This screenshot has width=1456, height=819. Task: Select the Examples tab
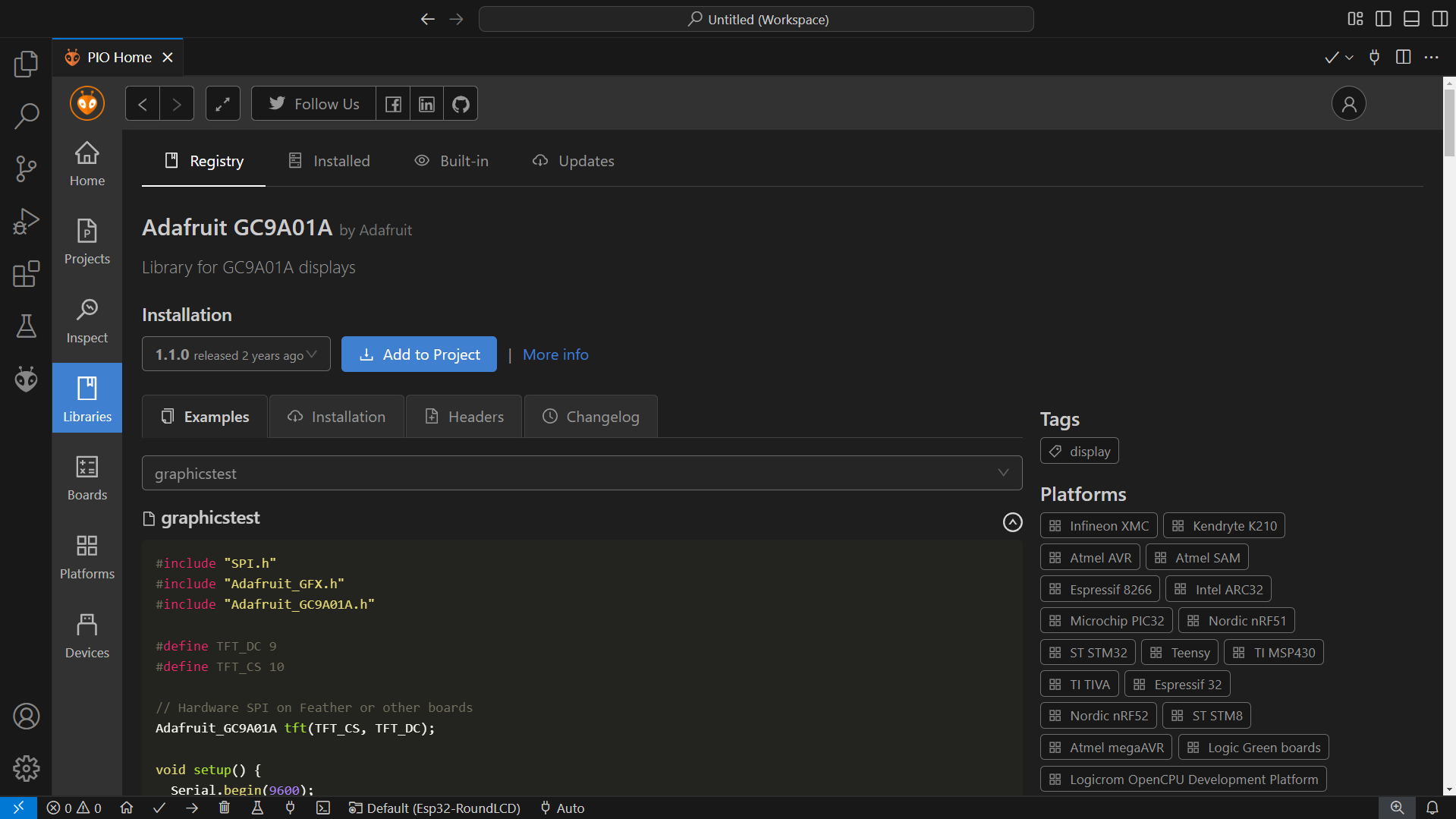pos(205,417)
